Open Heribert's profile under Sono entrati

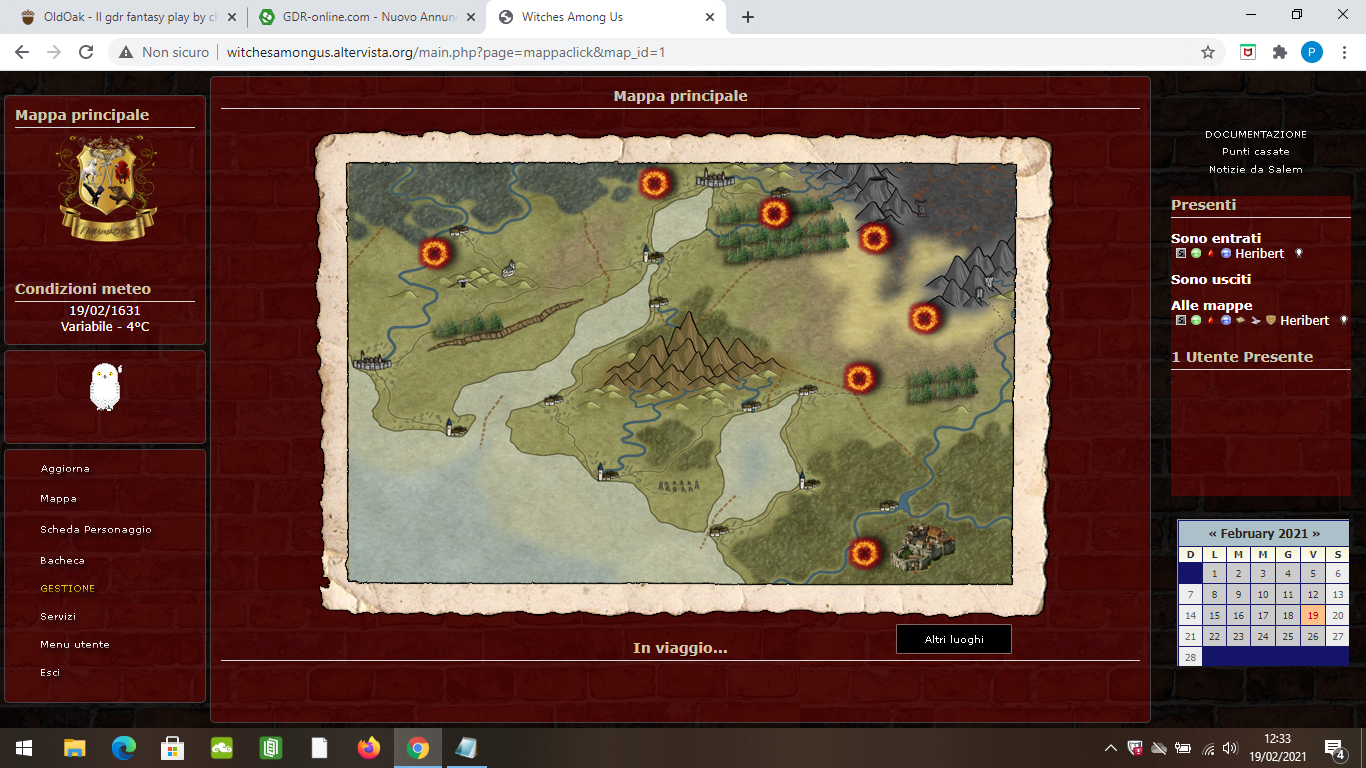[1260, 253]
